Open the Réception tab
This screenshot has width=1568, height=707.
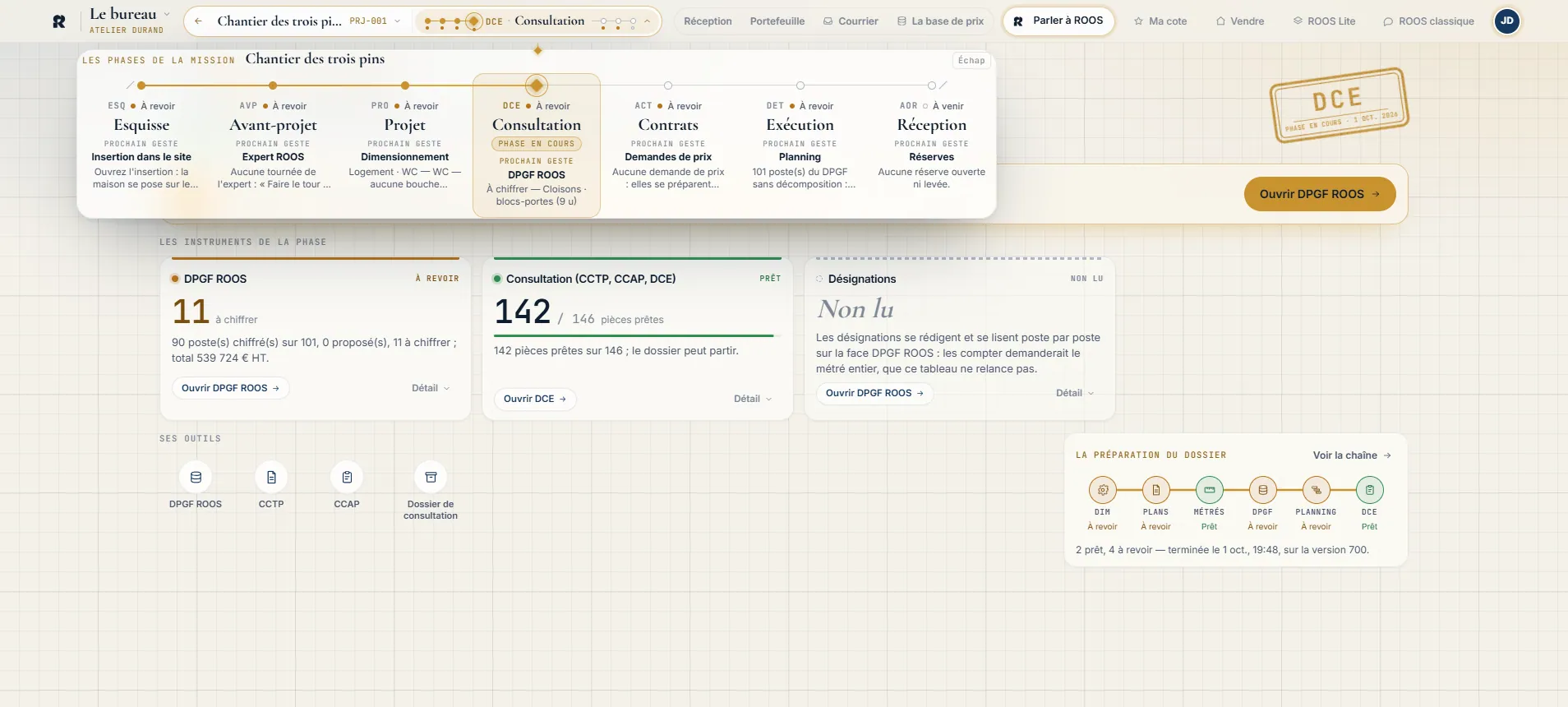708,21
